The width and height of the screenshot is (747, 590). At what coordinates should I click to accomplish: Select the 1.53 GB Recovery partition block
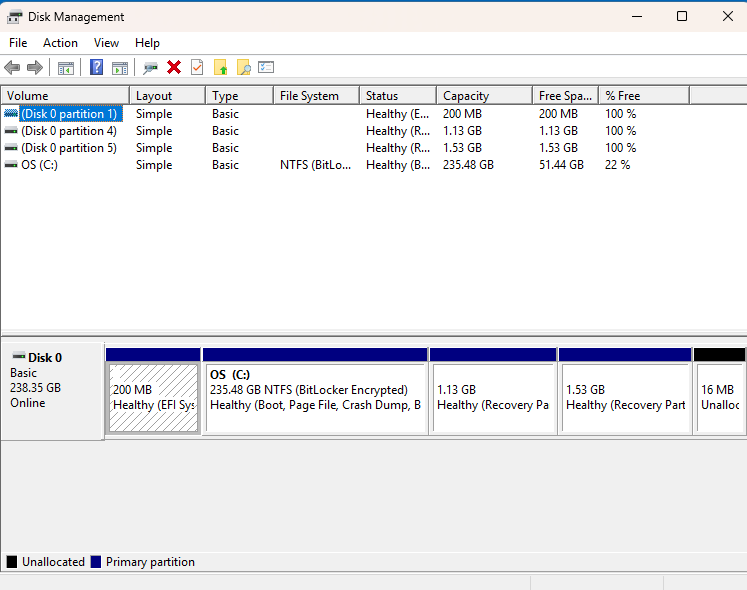[x=625, y=391]
